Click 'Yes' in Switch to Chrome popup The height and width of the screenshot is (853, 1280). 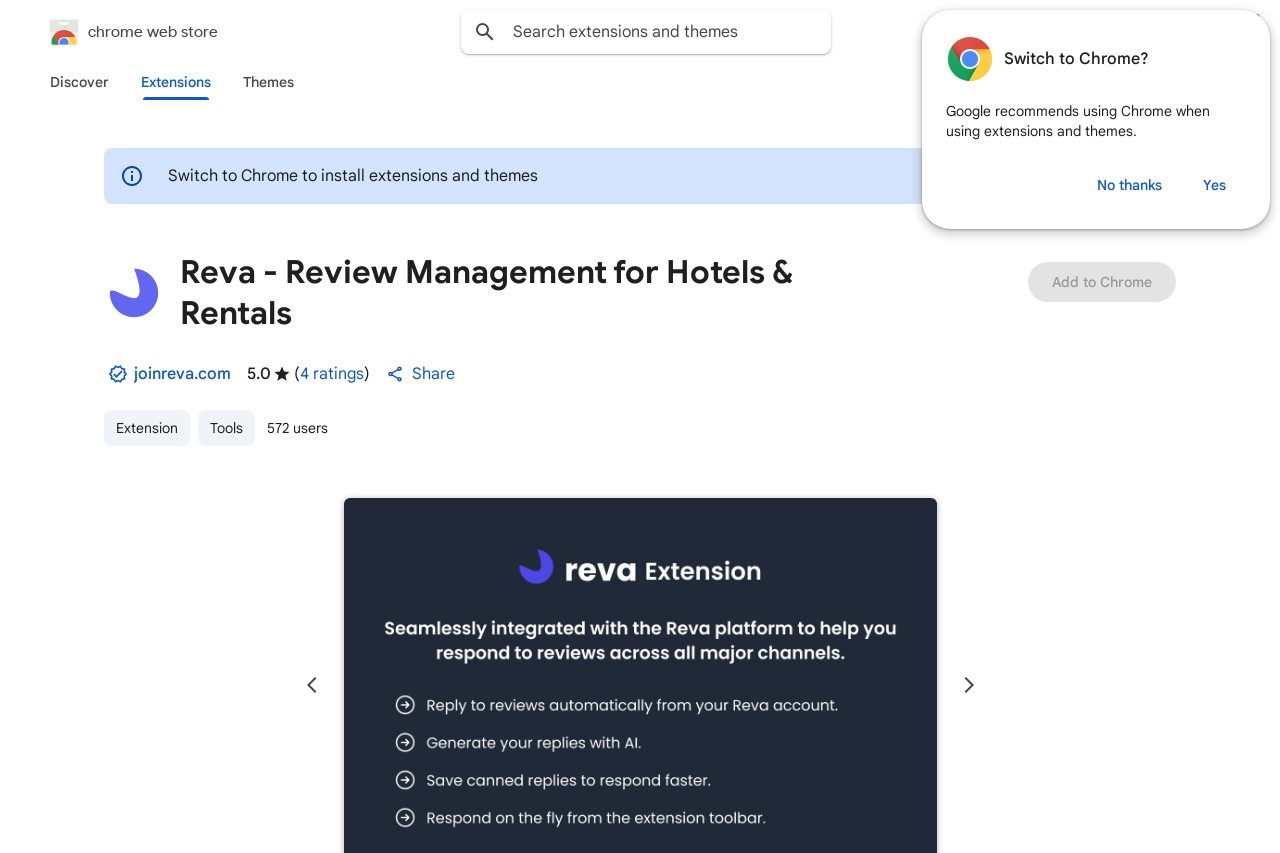tap(1214, 185)
